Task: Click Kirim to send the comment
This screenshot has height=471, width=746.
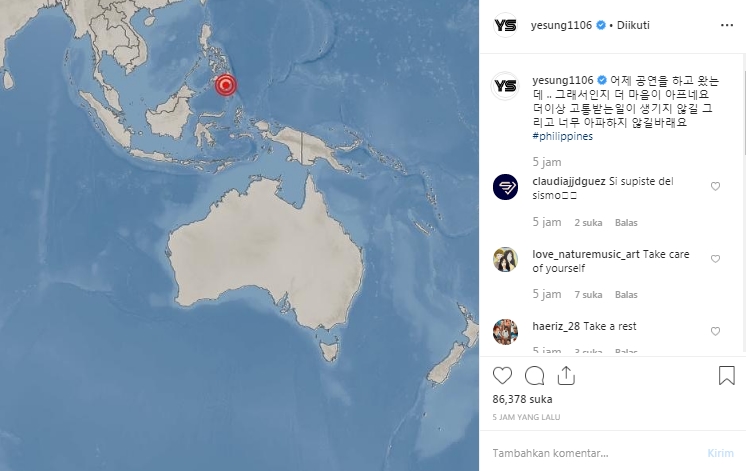Action: tap(720, 453)
